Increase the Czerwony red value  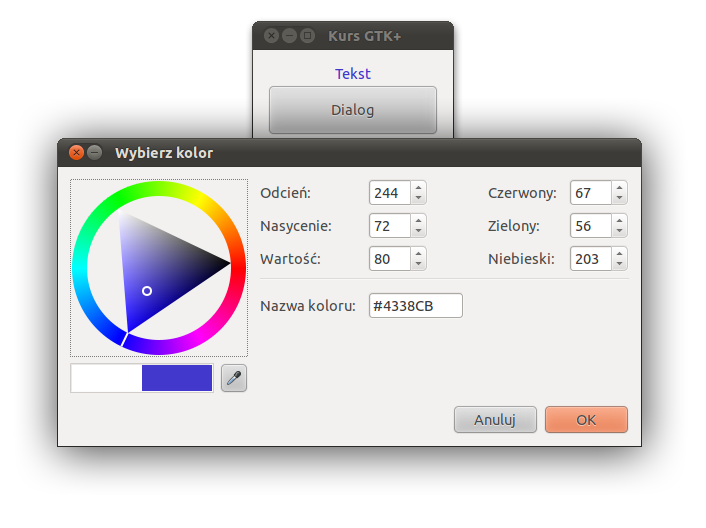pos(620,188)
